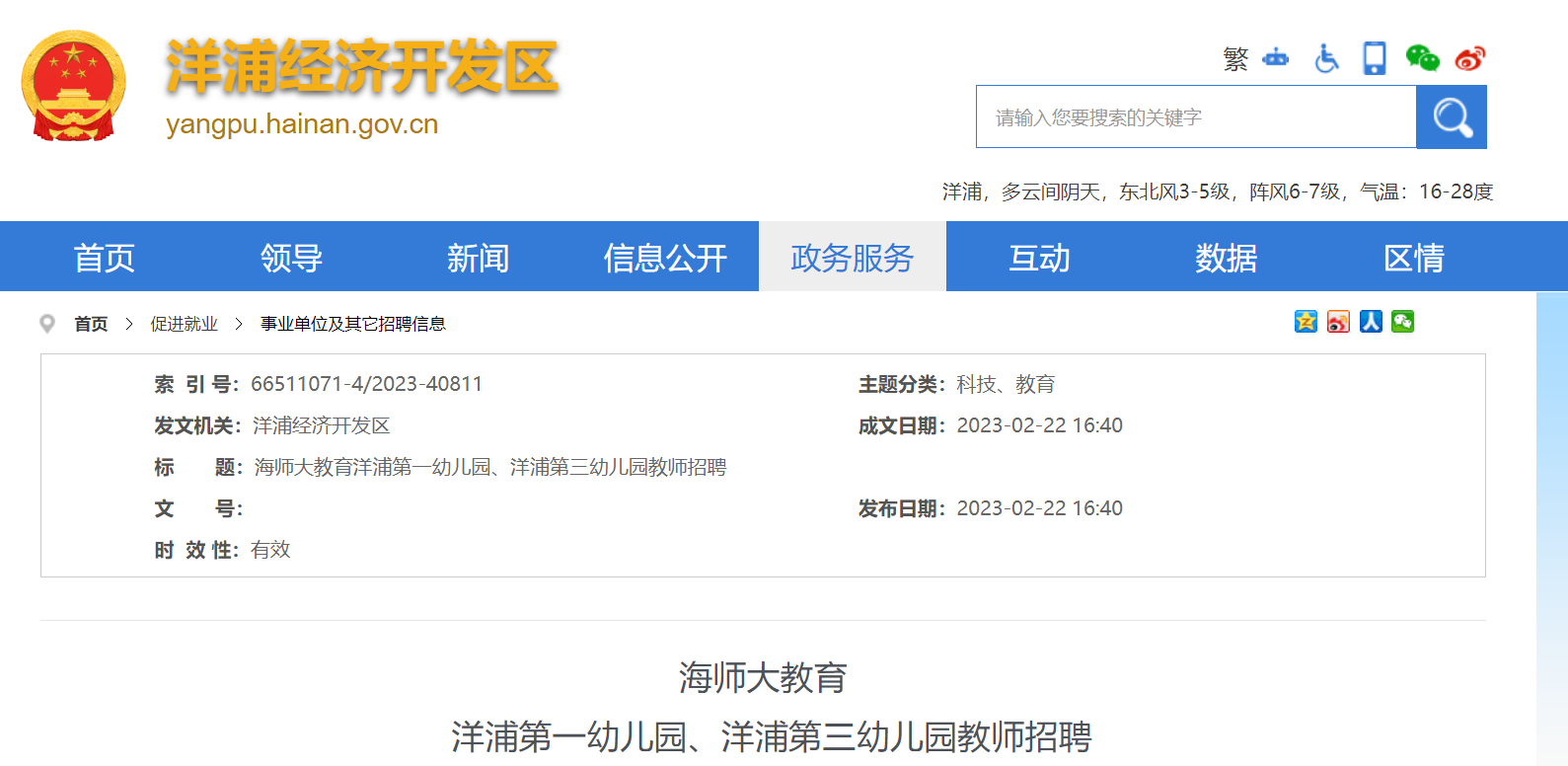Click the large 洋浦第一幼儿园 article heading line
The height and width of the screenshot is (766, 1568).
pos(772,737)
